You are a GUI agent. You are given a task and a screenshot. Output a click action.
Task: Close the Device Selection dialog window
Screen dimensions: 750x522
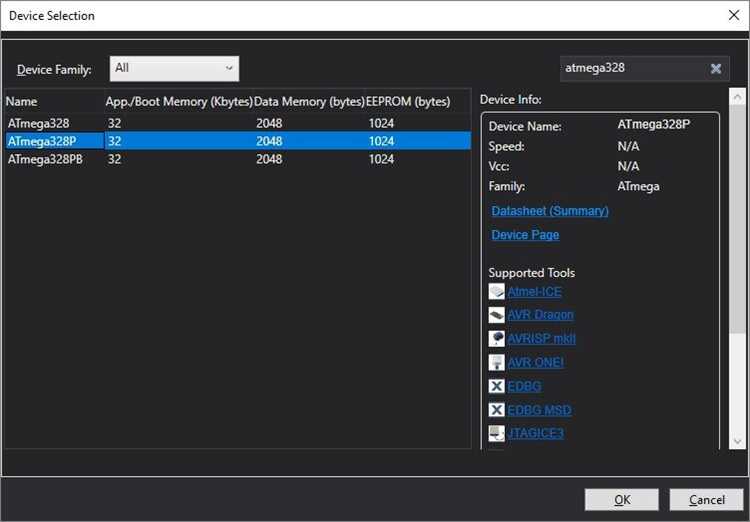pyautogui.click(x=734, y=15)
